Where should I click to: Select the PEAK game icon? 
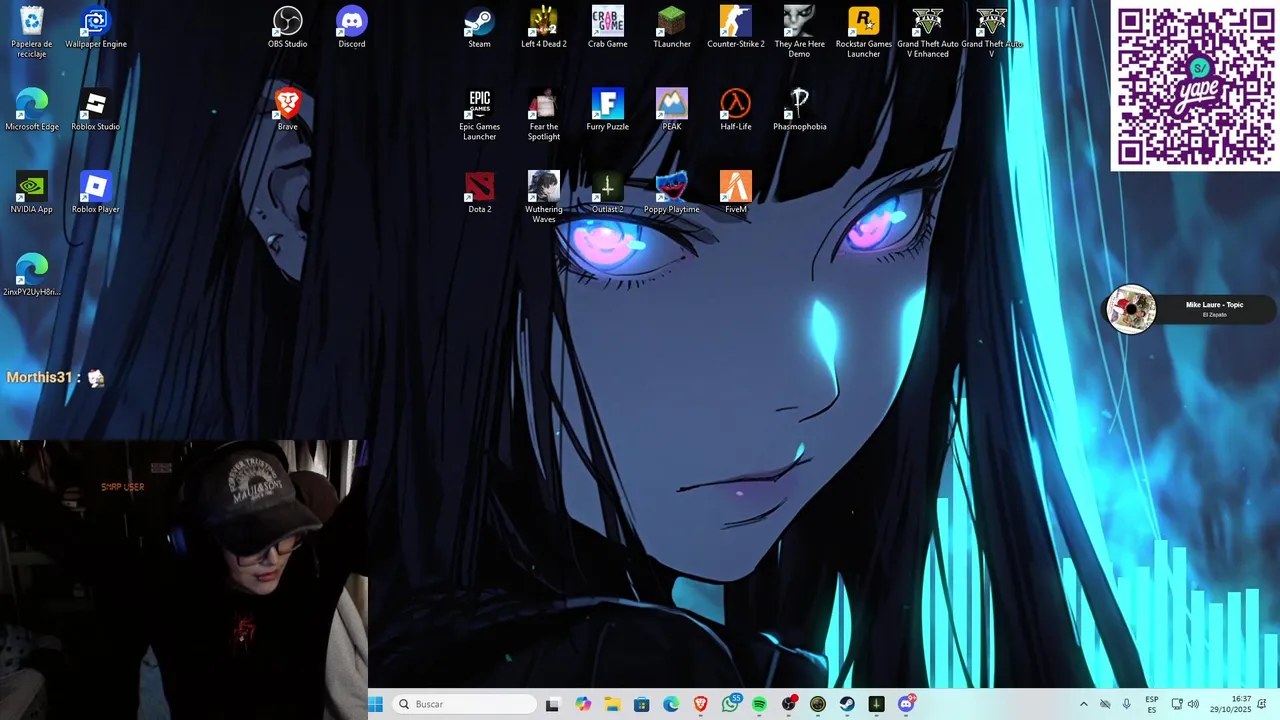click(x=672, y=110)
